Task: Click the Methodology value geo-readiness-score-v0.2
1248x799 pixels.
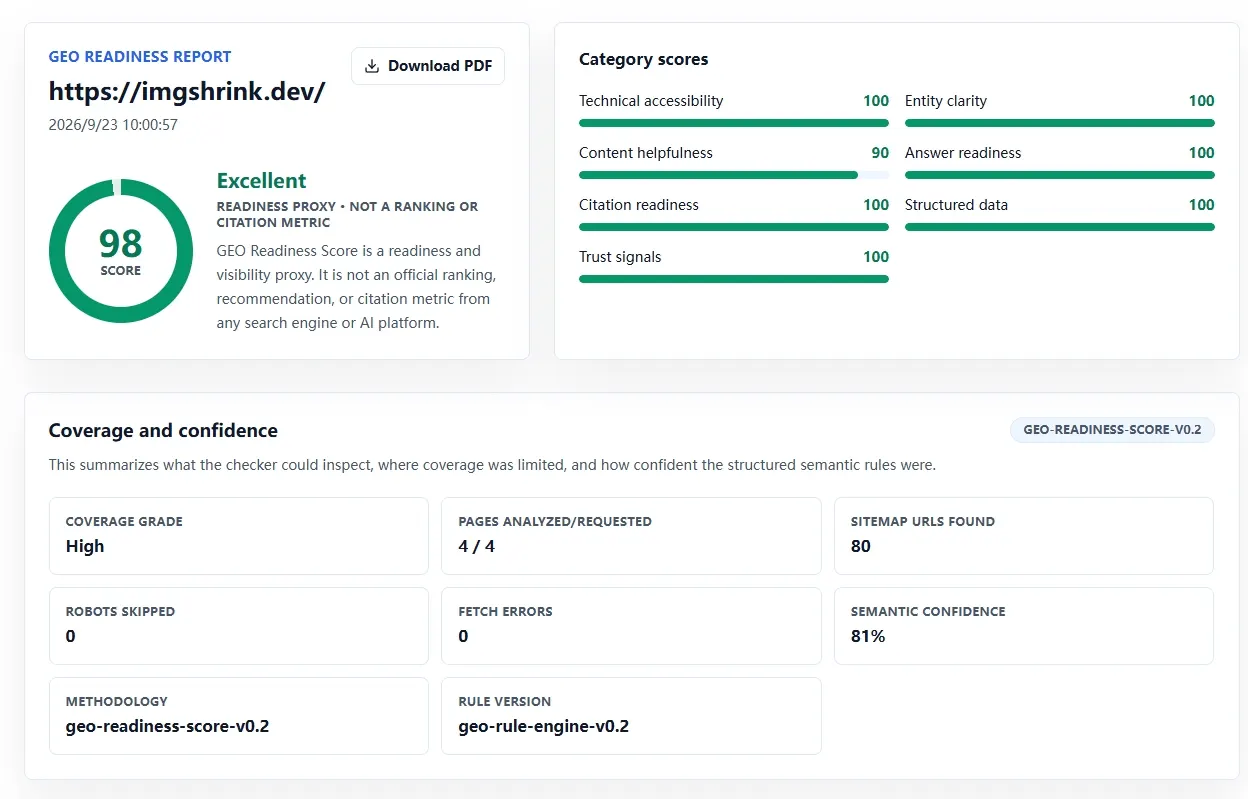Action: (168, 726)
